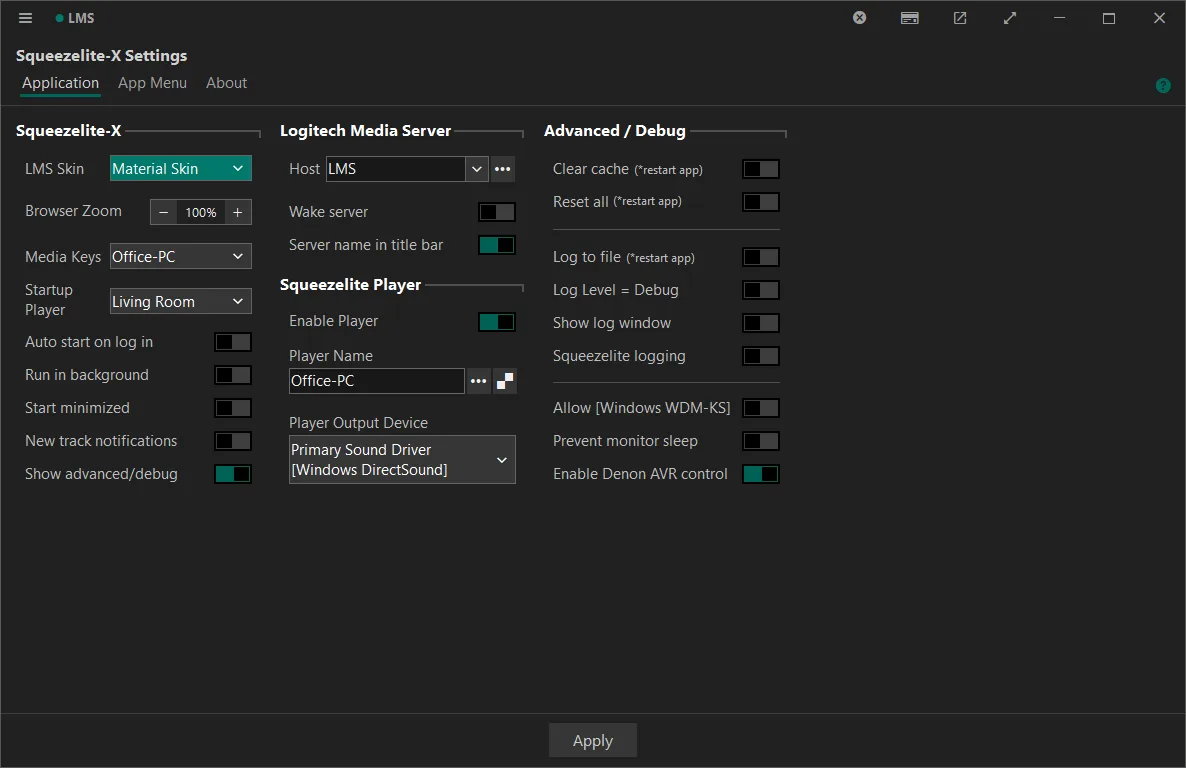Open the About tab
1186x768 pixels.
click(x=226, y=83)
